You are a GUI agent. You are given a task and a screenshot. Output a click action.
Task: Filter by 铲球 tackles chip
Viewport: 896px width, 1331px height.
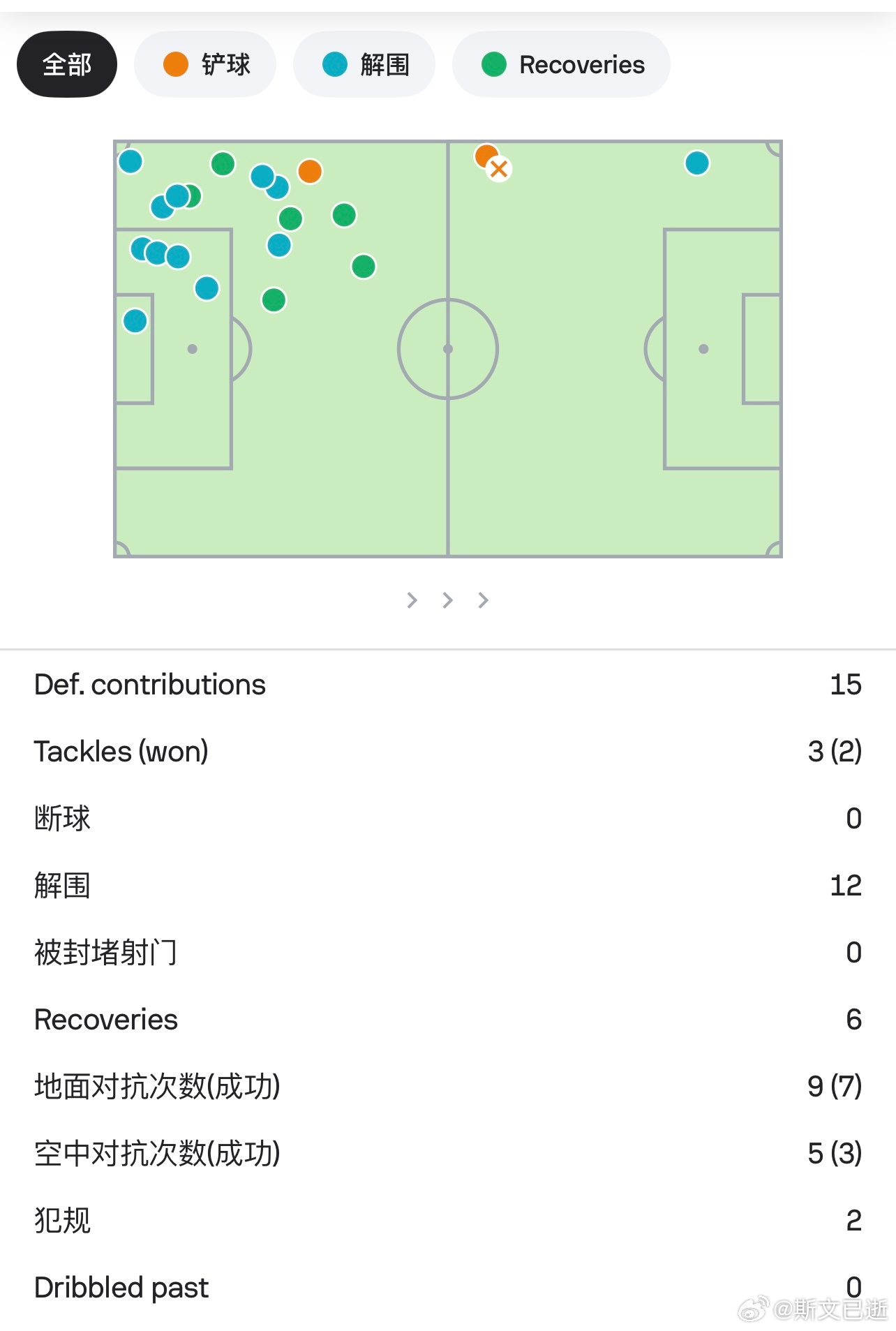pyautogui.click(x=205, y=64)
